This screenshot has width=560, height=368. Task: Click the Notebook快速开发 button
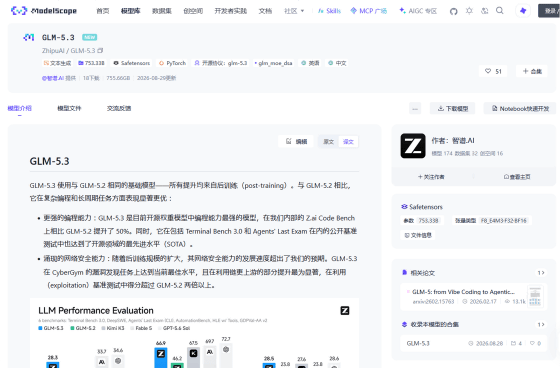(x=520, y=109)
